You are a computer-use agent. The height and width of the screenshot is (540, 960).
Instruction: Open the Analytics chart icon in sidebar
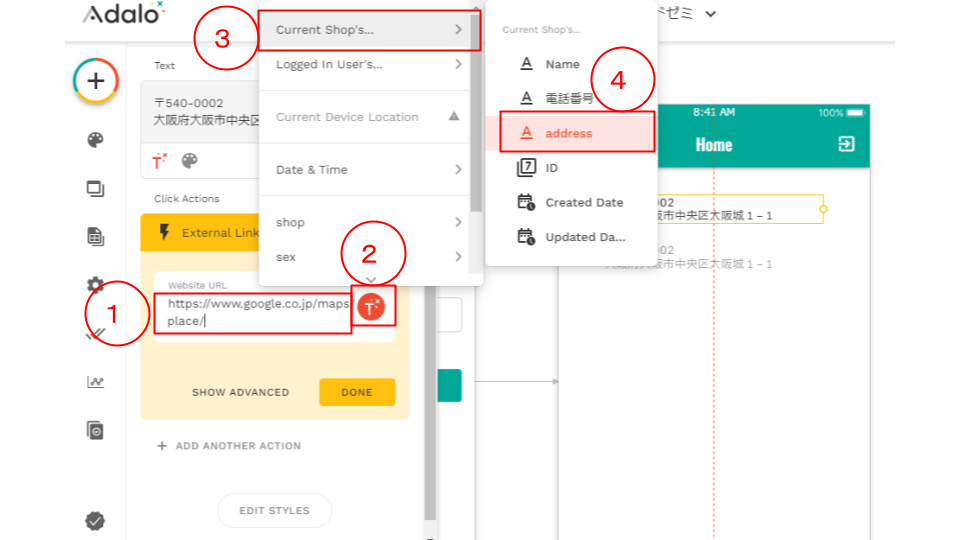pos(96,382)
